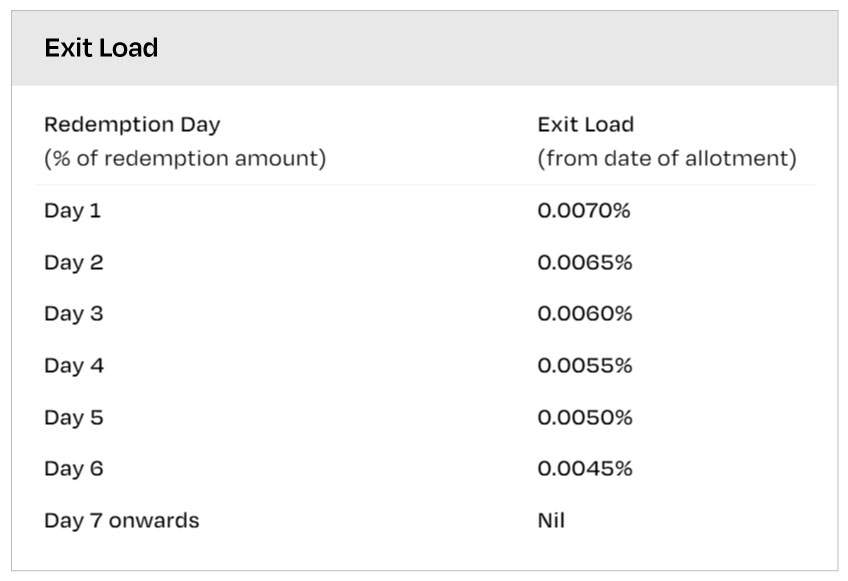Viewport: 848px width, 581px height.
Task: Click the Day 3 row label
Action: tap(73, 314)
